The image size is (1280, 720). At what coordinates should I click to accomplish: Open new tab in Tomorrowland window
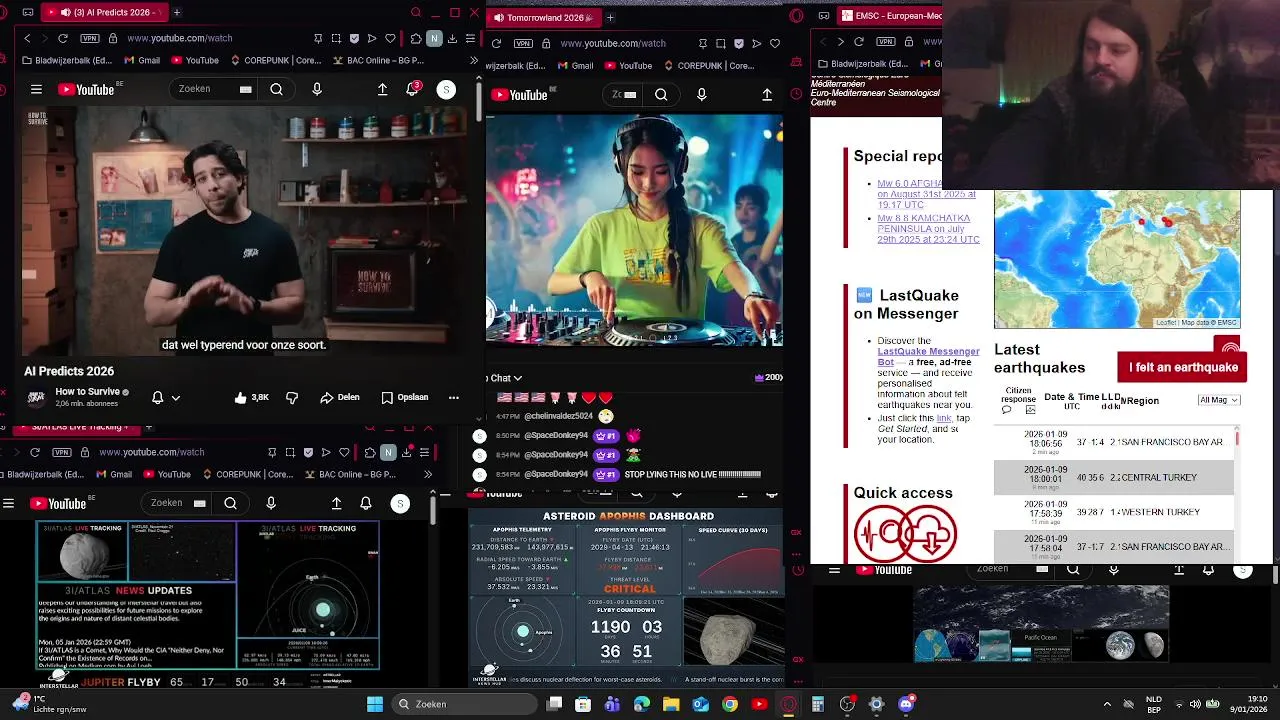click(610, 17)
